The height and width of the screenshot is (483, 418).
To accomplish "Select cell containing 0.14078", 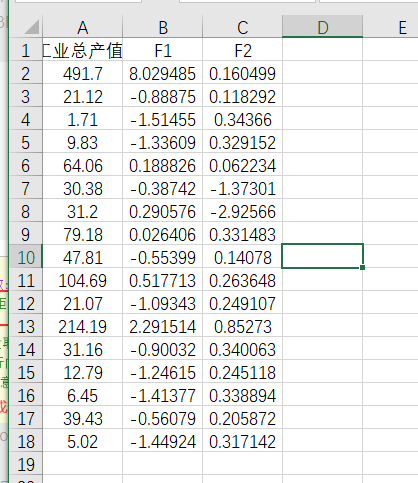I will pos(243,257).
